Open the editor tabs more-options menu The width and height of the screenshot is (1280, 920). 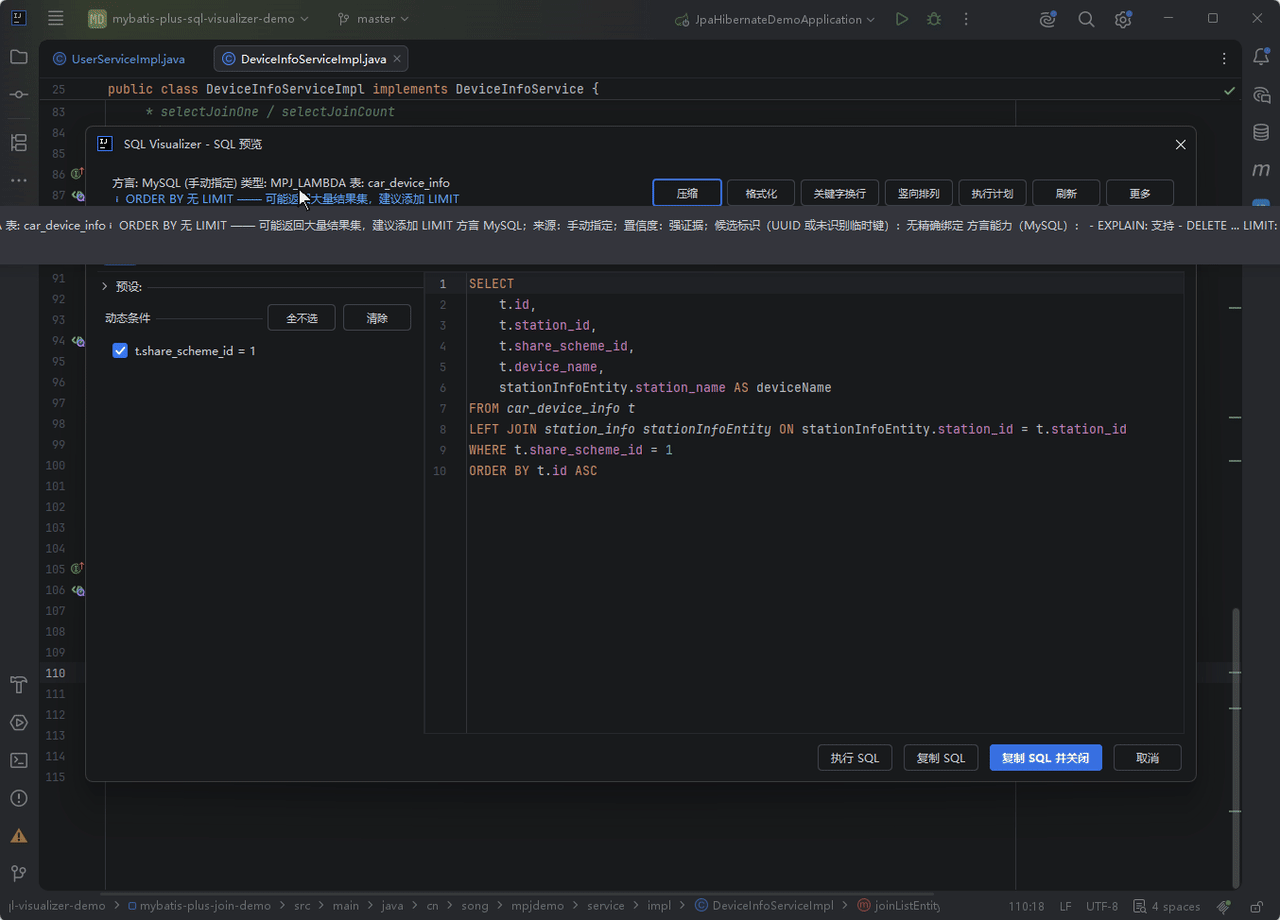1224,59
